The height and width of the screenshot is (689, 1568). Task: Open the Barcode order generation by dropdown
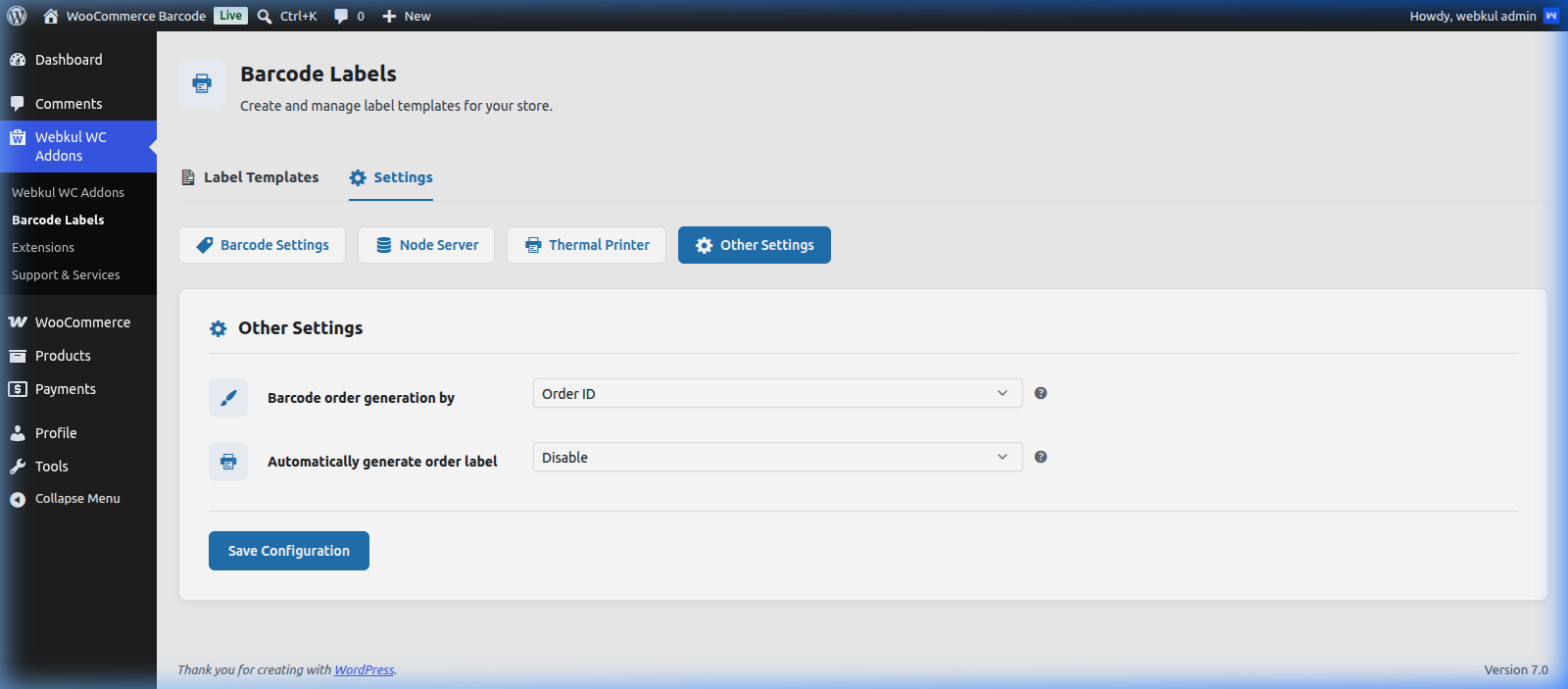point(777,393)
